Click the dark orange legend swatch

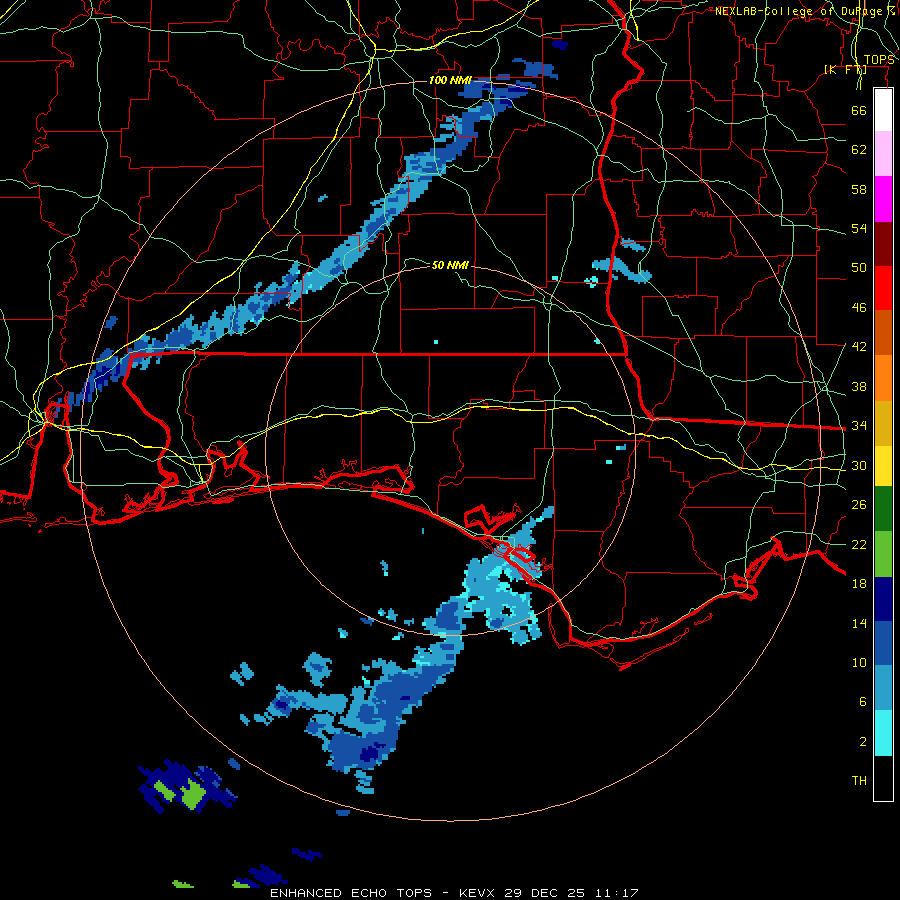[883, 333]
